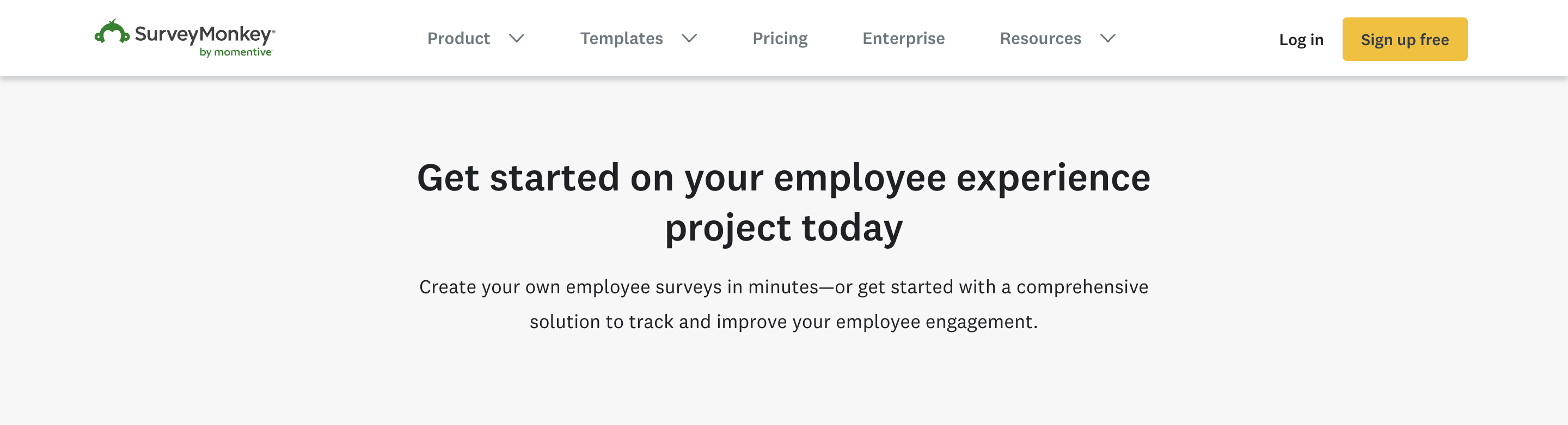1568x425 pixels.
Task: Go to the Pricing page
Action: coord(780,38)
